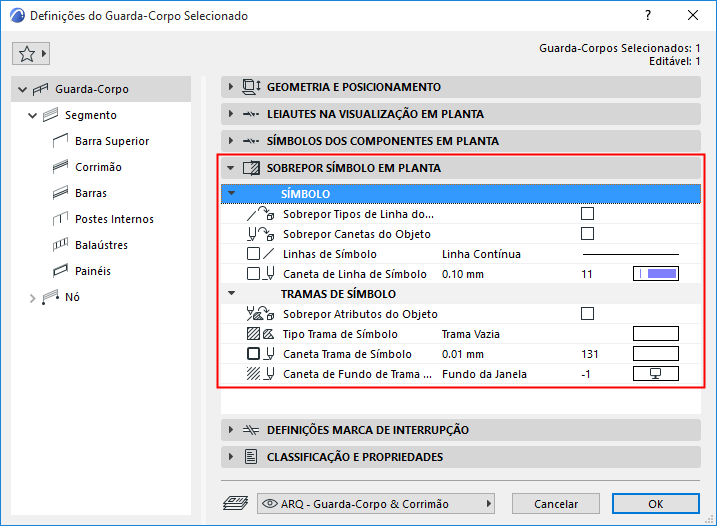Open the ARQ - Guarda-Corpo & Corrimão layer dropdown
The image size is (717, 526).
[x=375, y=504]
